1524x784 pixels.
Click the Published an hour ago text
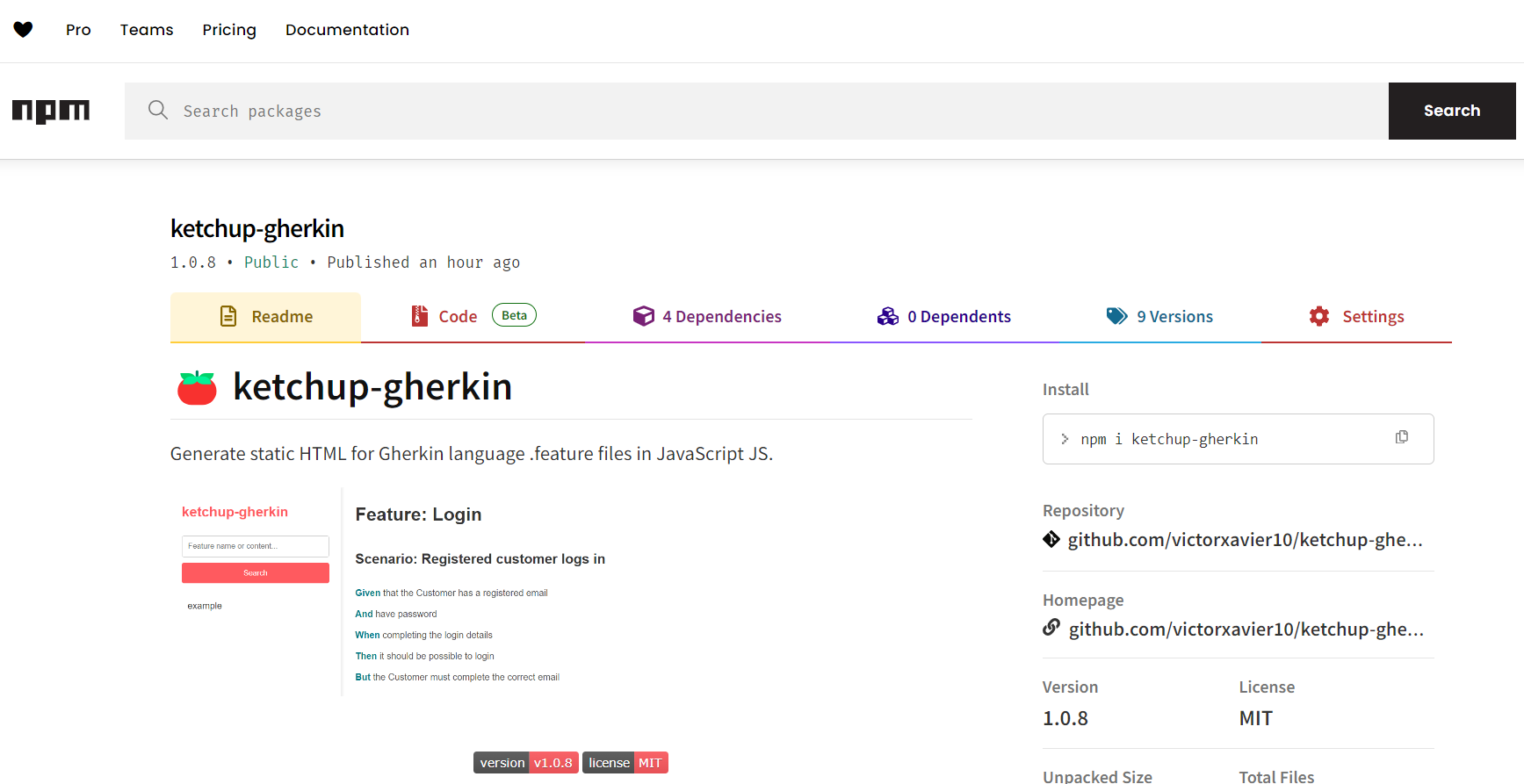423,263
